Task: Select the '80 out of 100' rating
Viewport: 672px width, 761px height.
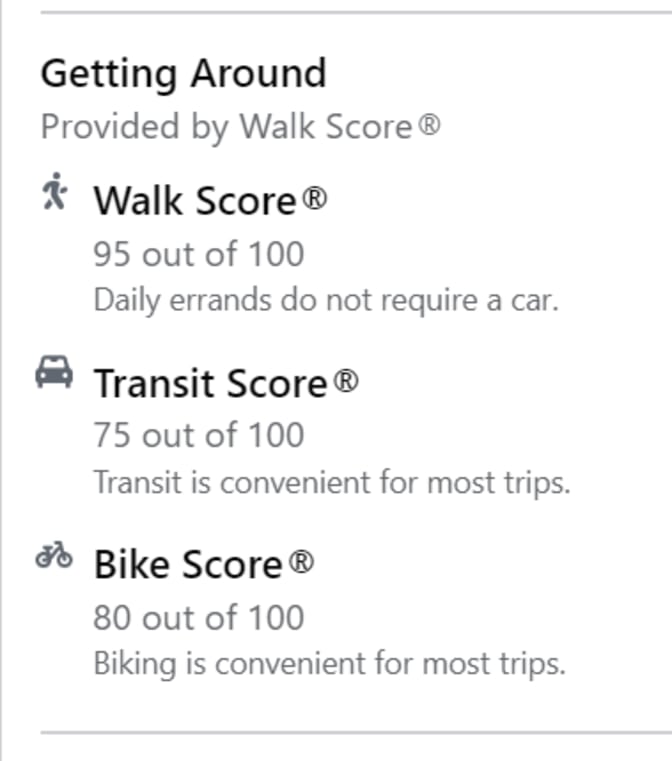Action: tap(198, 618)
